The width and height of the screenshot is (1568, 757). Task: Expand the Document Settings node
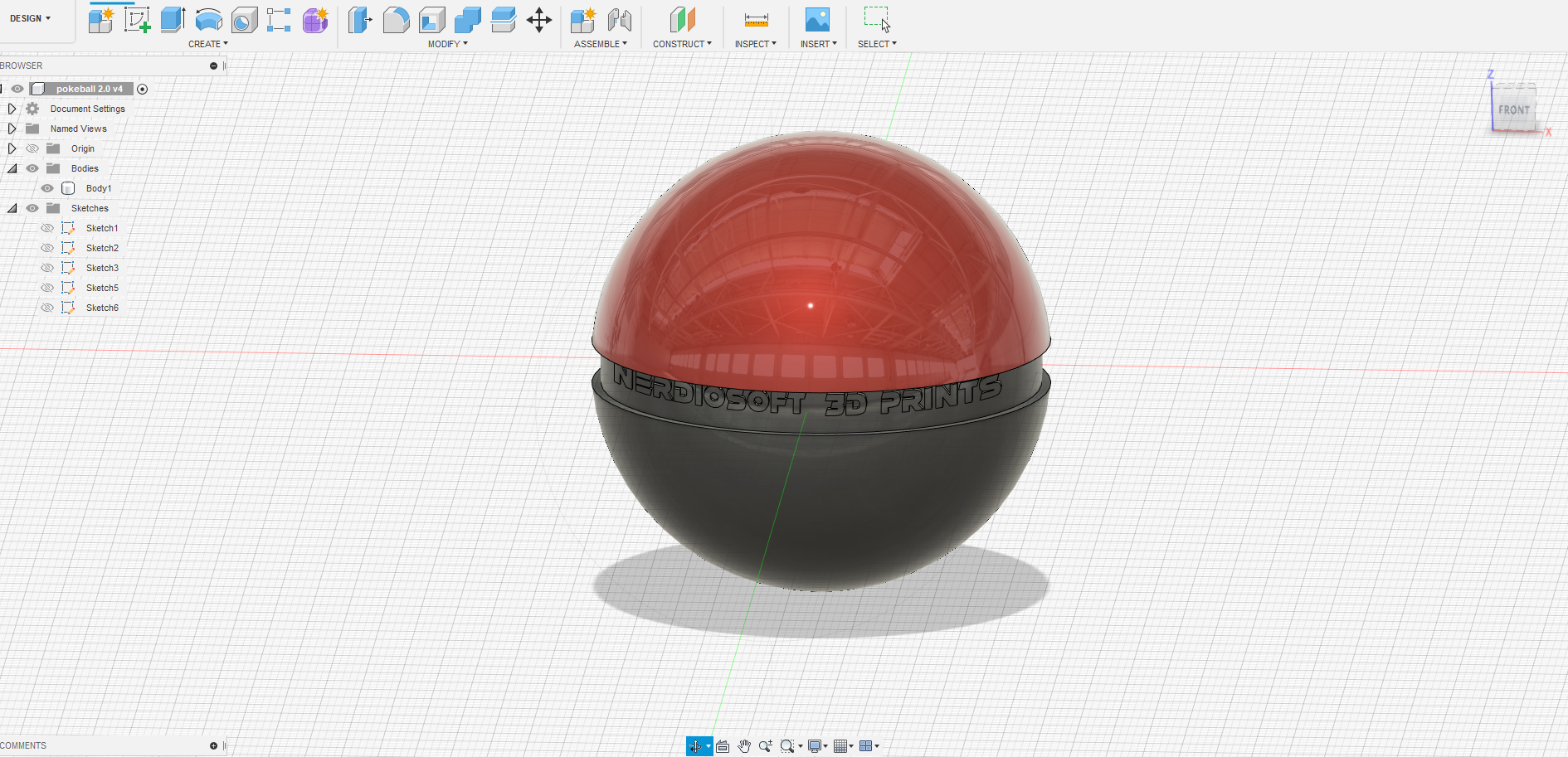(x=12, y=109)
